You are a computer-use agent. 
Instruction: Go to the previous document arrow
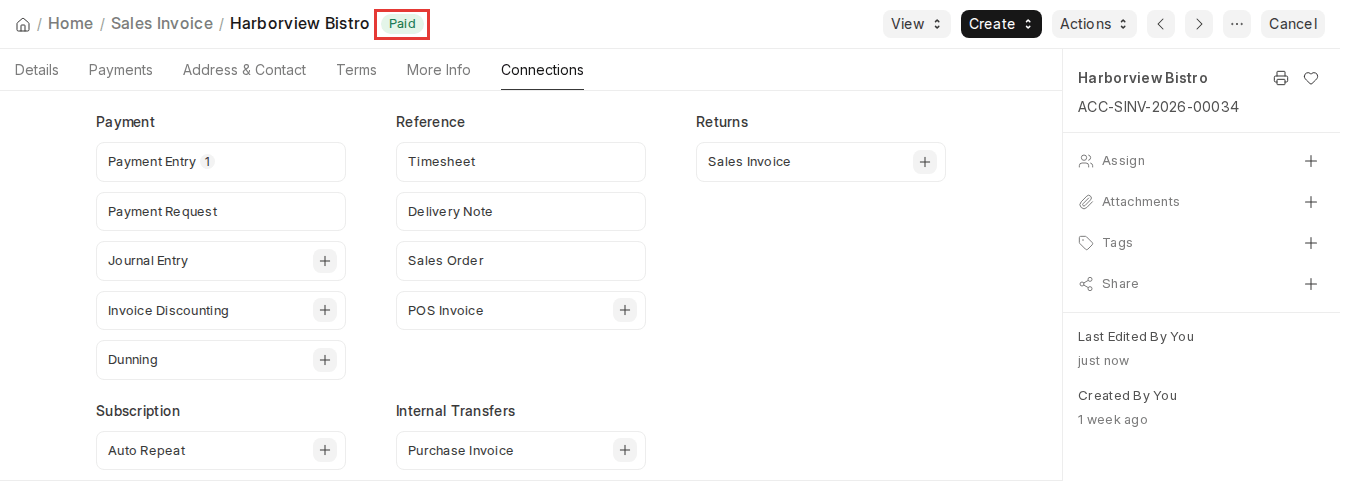coord(1161,24)
